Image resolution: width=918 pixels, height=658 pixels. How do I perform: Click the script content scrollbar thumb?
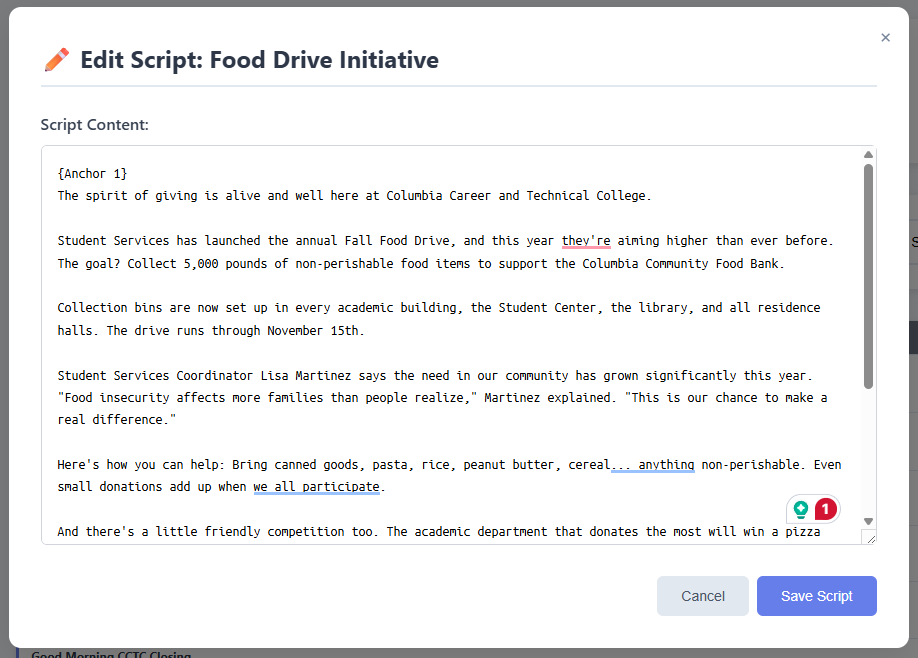click(868, 275)
